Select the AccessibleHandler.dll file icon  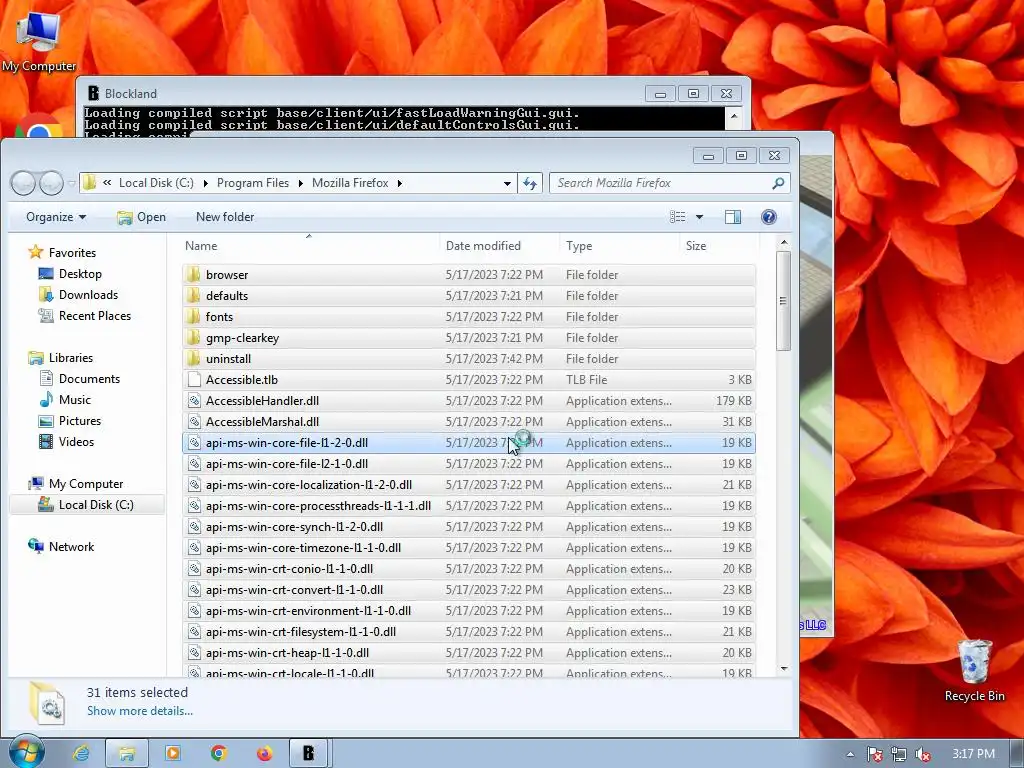coord(193,400)
